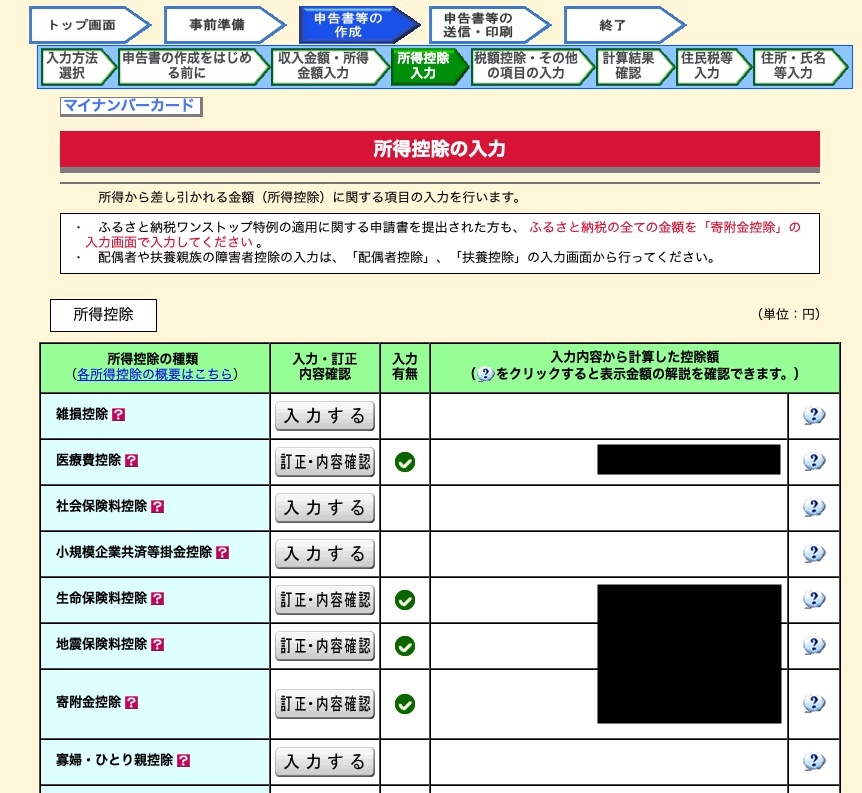Open 収入金額・所得金額入力 sub-step
The height and width of the screenshot is (793, 862).
click(x=330, y=66)
